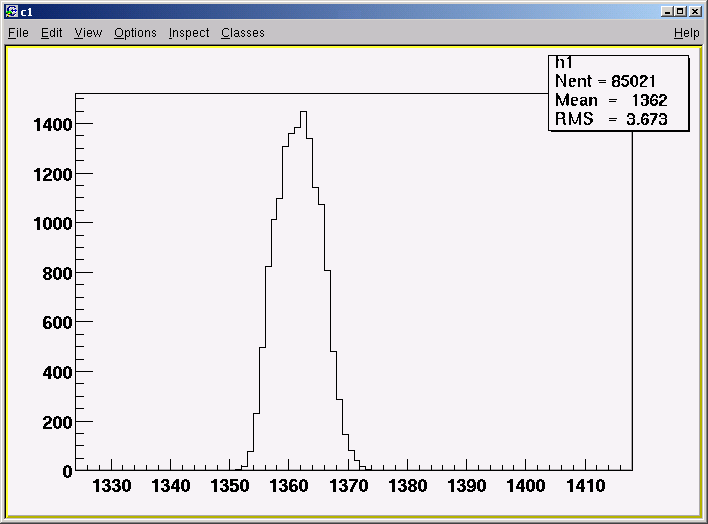
Task: Click y-axis label 1200
Action: point(53,174)
